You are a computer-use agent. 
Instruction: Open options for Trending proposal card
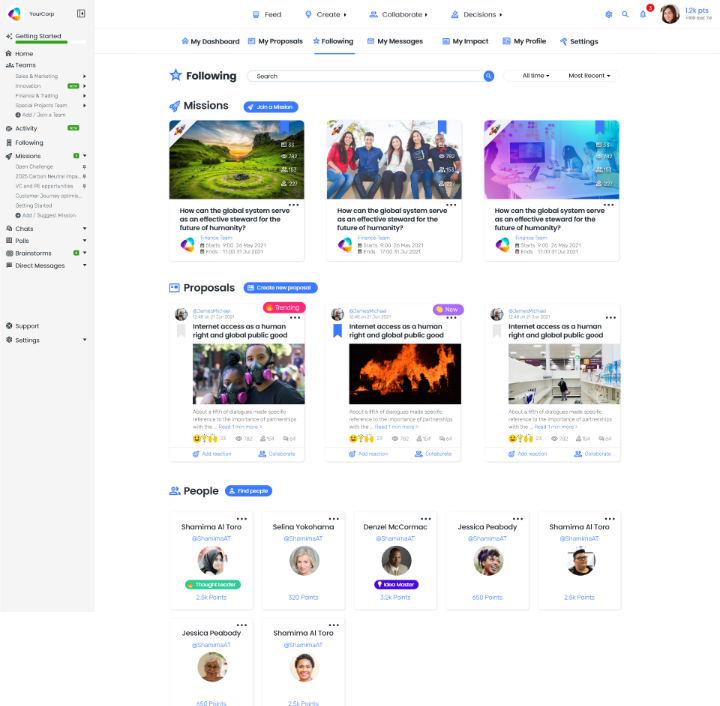click(295, 318)
